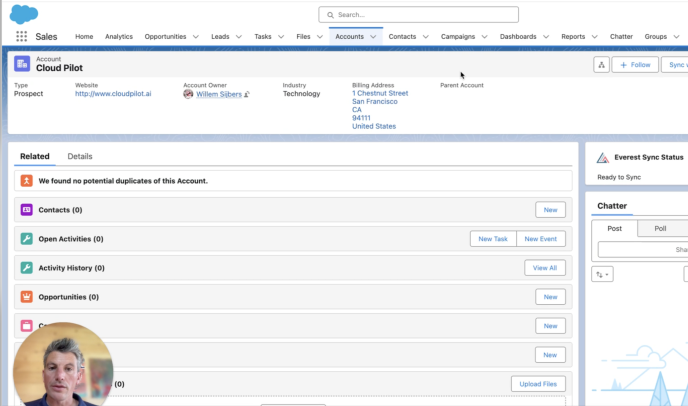Expand the Dashboards nav chevron
Image resolution: width=688 pixels, height=406 pixels.
click(546, 37)
